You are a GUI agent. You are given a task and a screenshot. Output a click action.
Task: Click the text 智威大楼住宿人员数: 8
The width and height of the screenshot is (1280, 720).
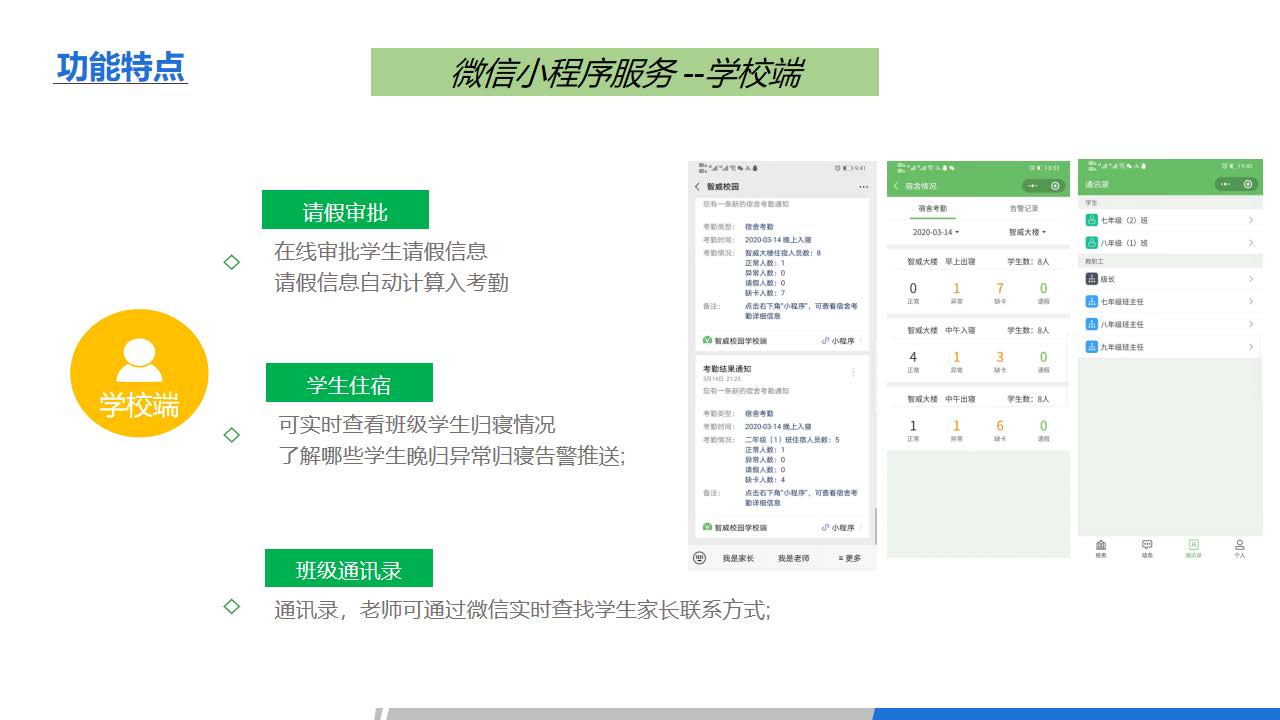783,253
